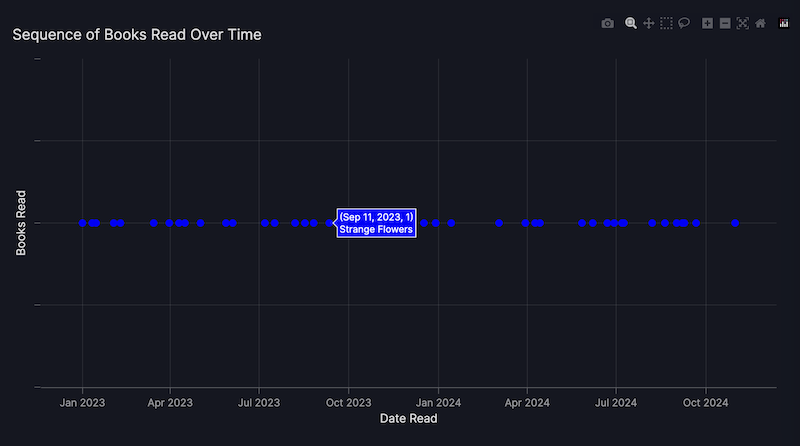The width and height of the screenshot is (800, 446).
Task: Choose the Box Select tool
Action: coord(667,23)
